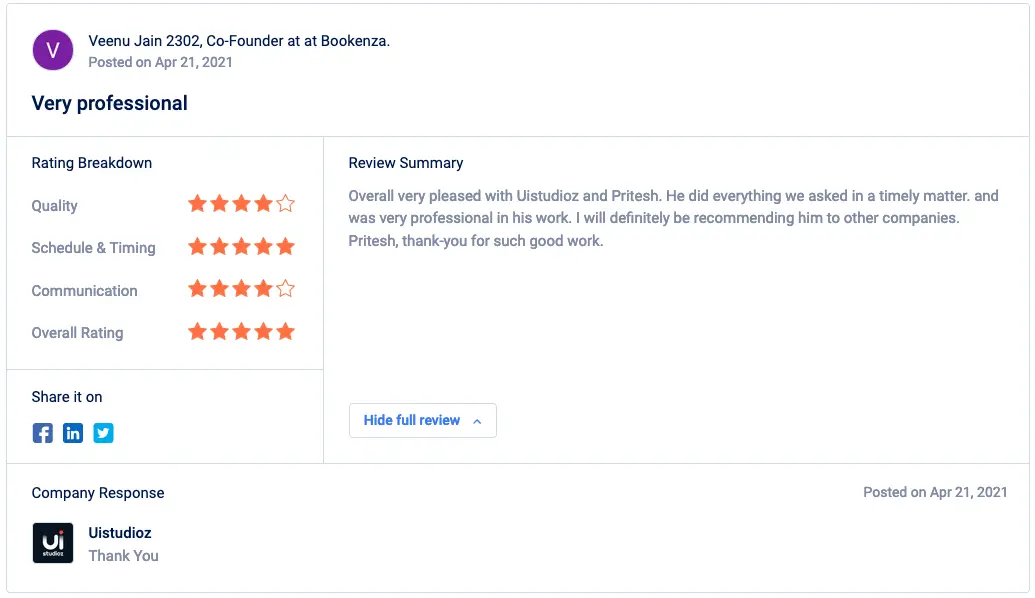Open Uistudioz company name link
This screenshot has height=598, width=1035.
120,533
